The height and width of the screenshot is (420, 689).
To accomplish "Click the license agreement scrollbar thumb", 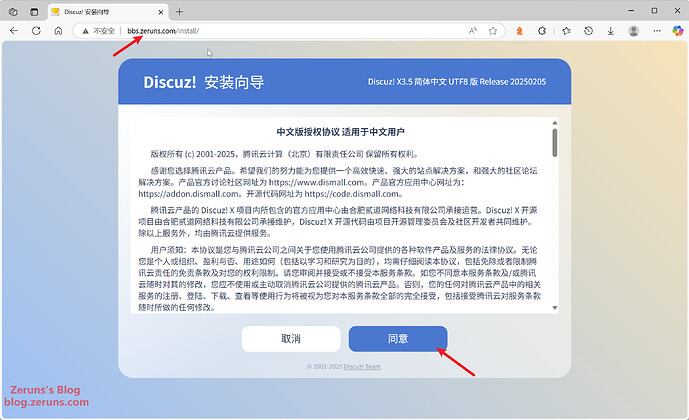I will click(555, 142).
